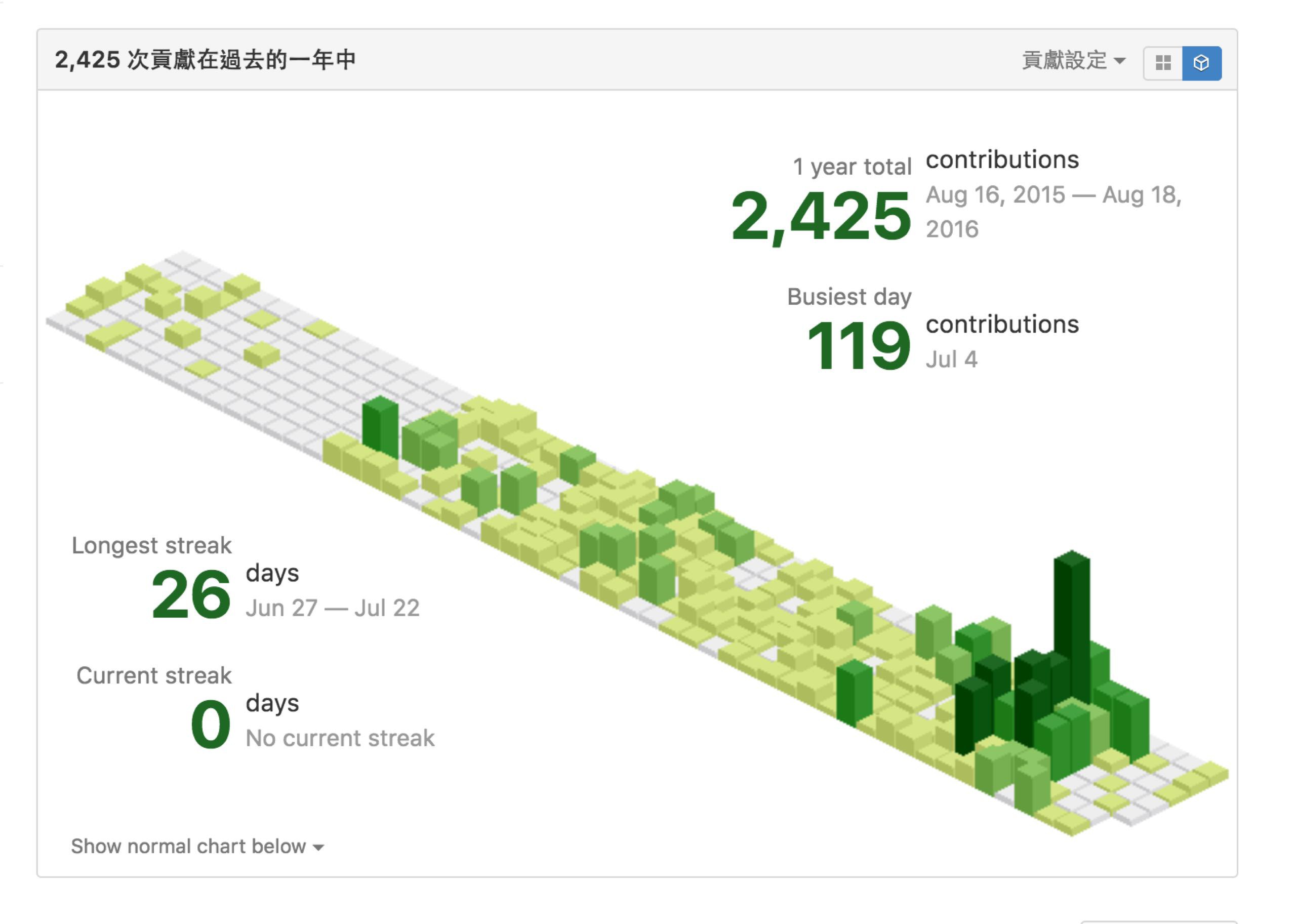Click the Aug 16, 2015 — Aug 18 date range

1052,195
